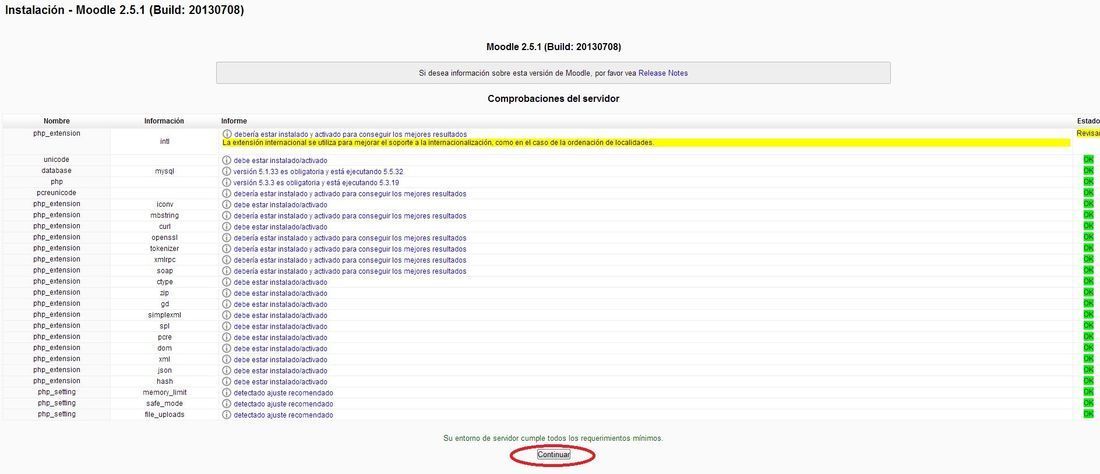1100x474 pixels.
Task: Click info icon in the ctype row
Action: [227, 283]
